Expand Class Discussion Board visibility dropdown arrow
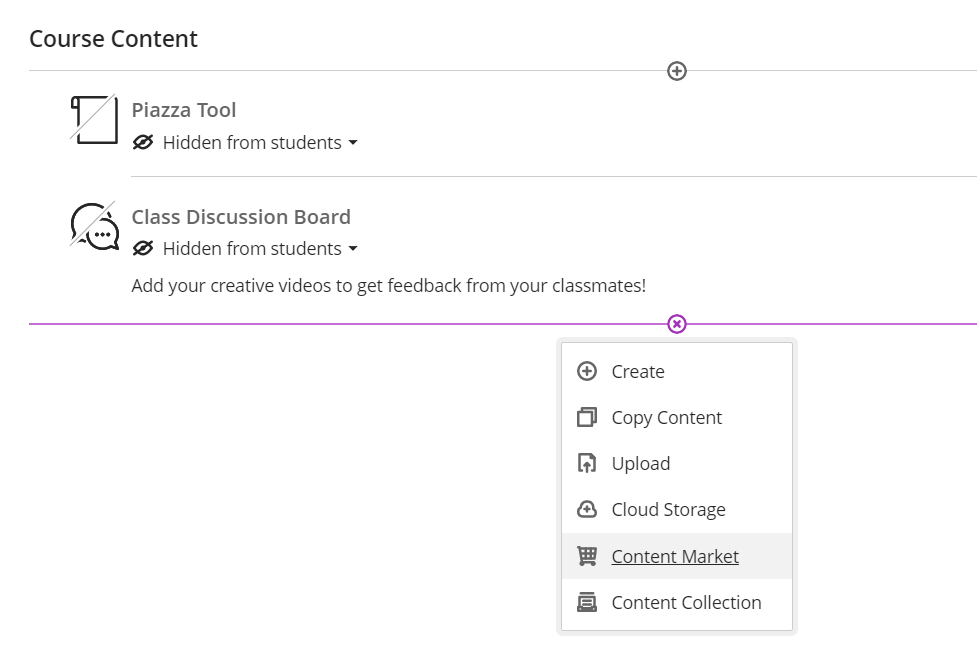This screenshot has height=665, width=977. tap(353, 249)
